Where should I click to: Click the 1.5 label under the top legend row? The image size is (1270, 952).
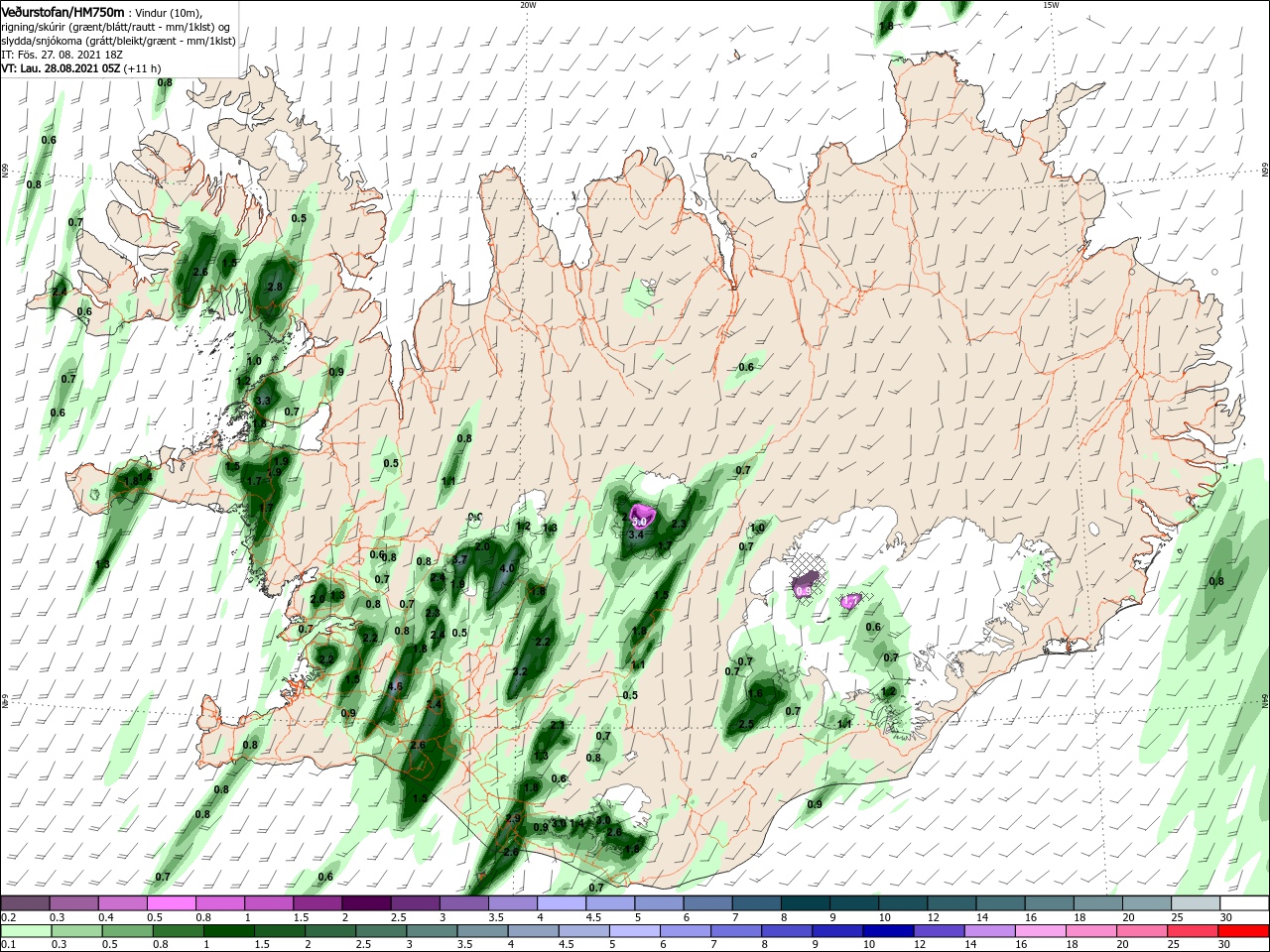(x=301, y=917)
